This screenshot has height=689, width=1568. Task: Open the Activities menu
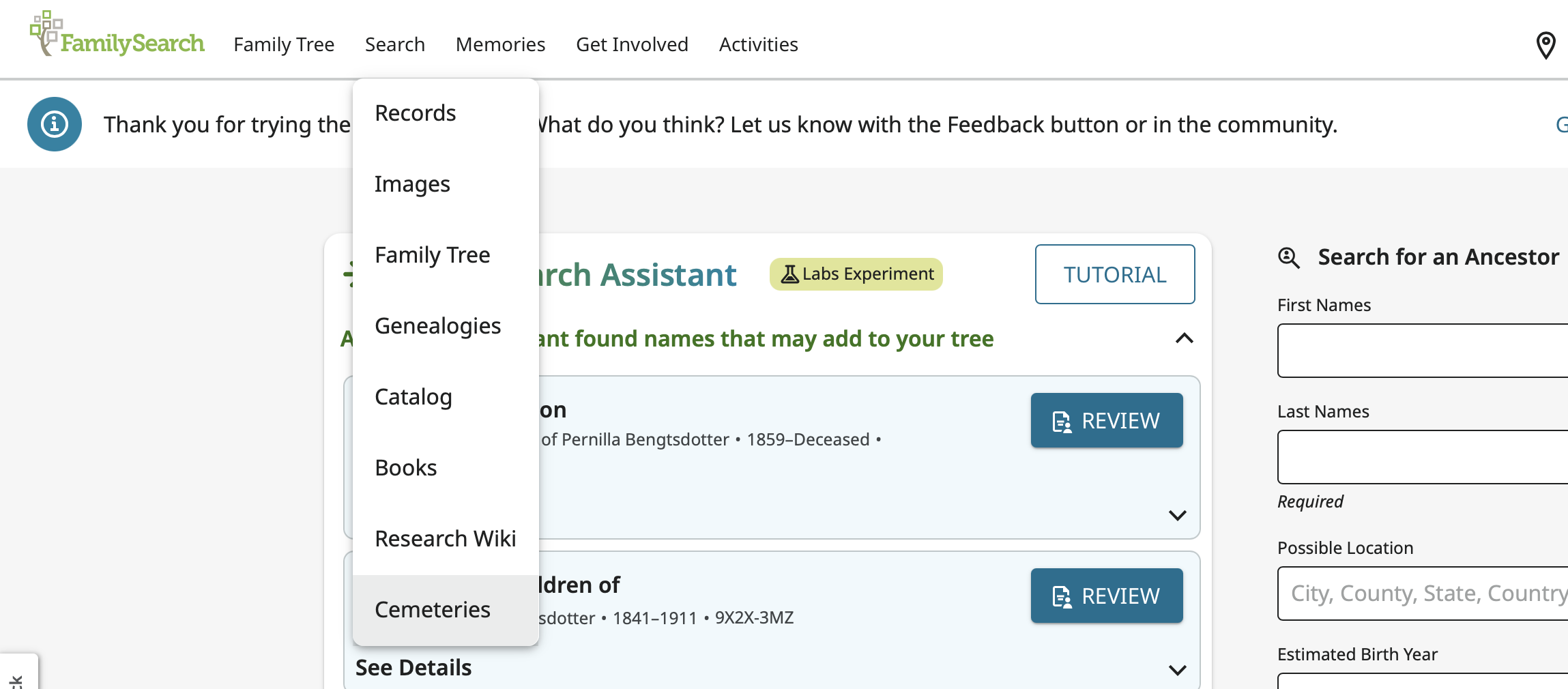[x=759, y=44]
